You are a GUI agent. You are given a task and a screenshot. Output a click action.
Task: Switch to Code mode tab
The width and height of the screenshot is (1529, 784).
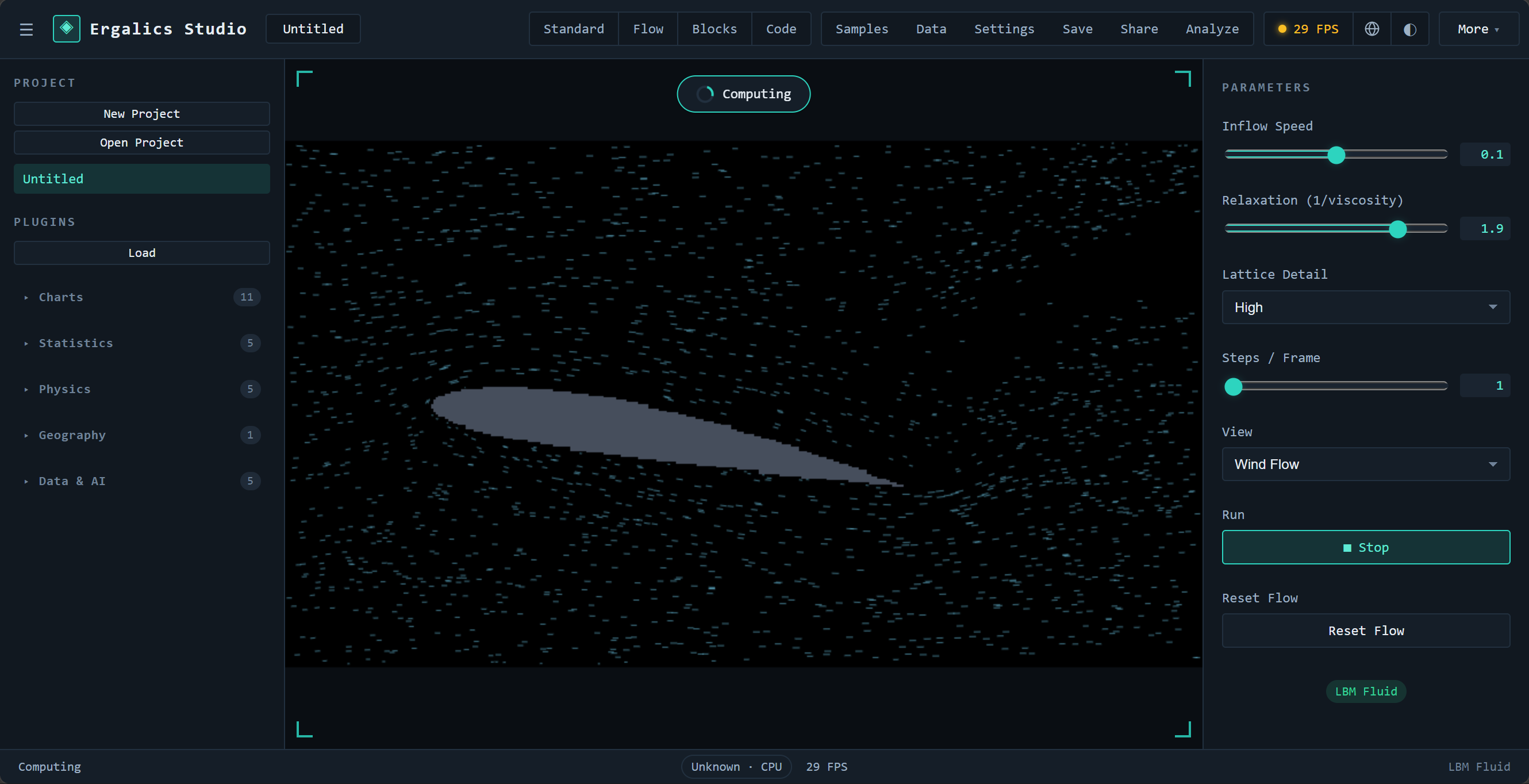pos(781,29)
